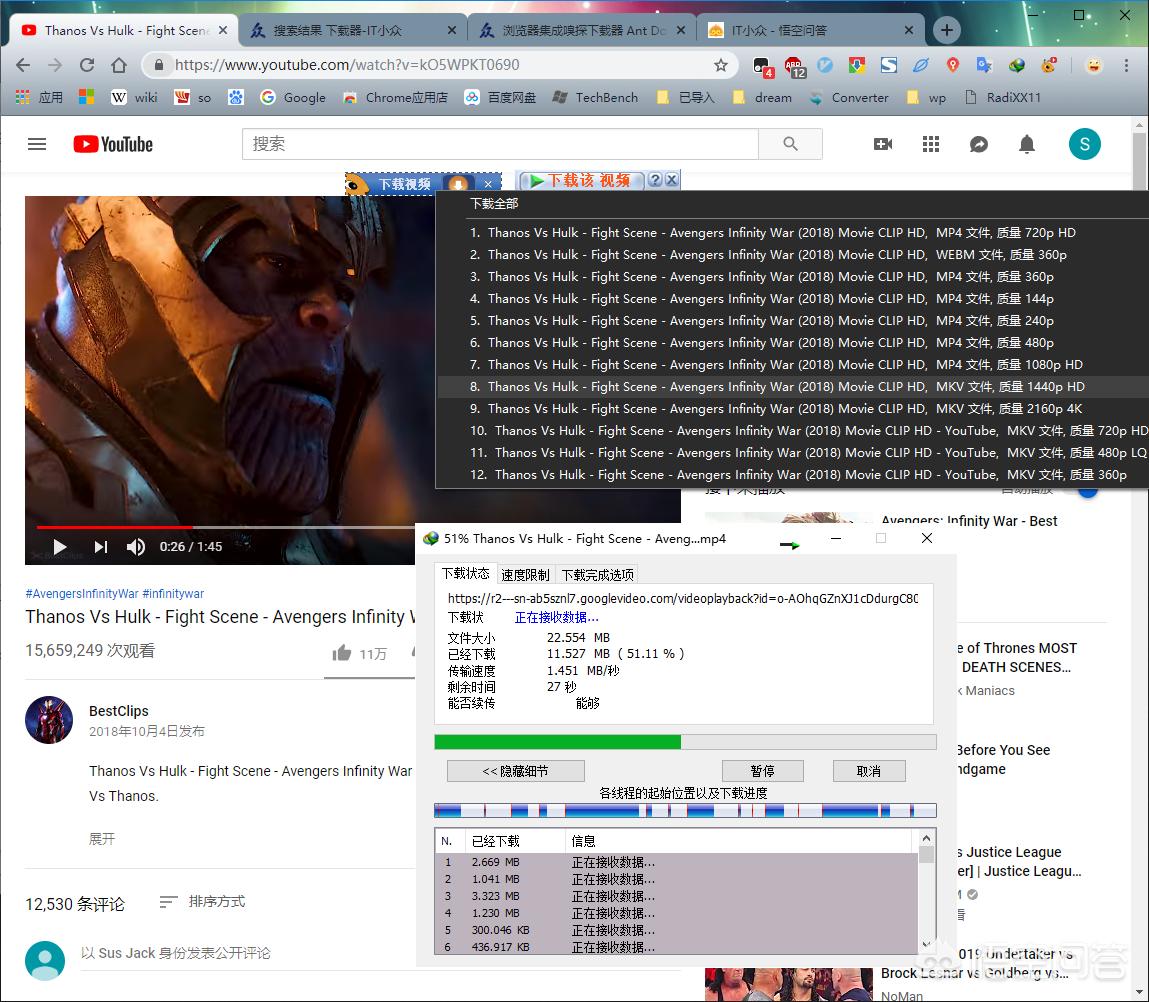
Task: Open the Google bookmark
Action: pos(293,97)
